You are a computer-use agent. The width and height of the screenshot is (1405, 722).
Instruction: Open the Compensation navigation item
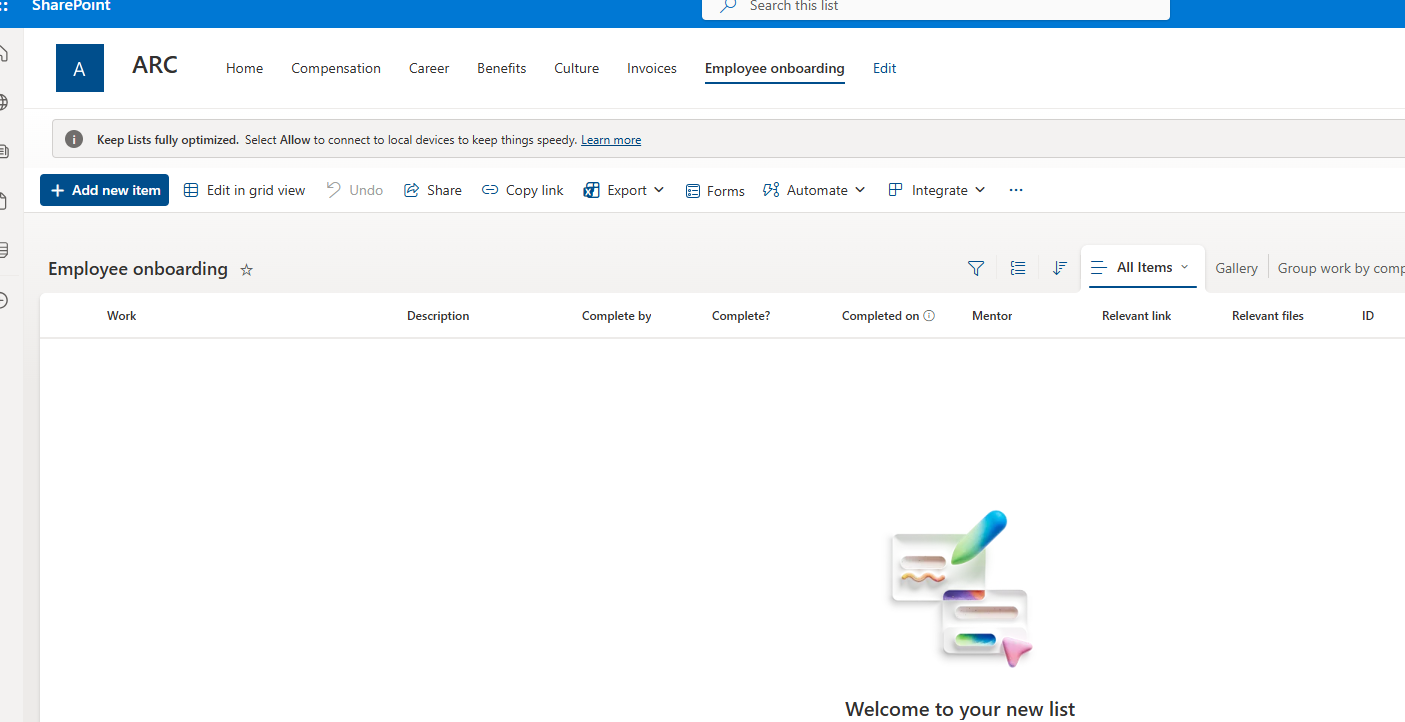coord(336,69)
